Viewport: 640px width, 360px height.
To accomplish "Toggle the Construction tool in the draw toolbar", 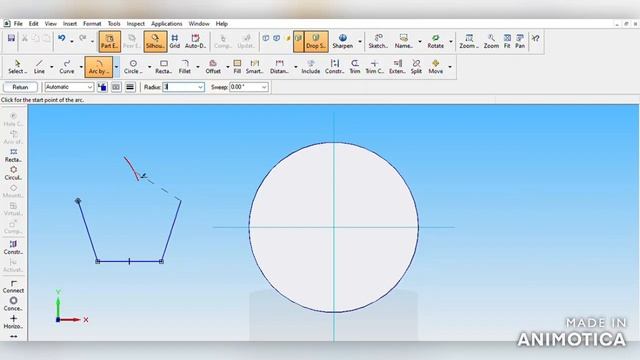I will [334, 67].
